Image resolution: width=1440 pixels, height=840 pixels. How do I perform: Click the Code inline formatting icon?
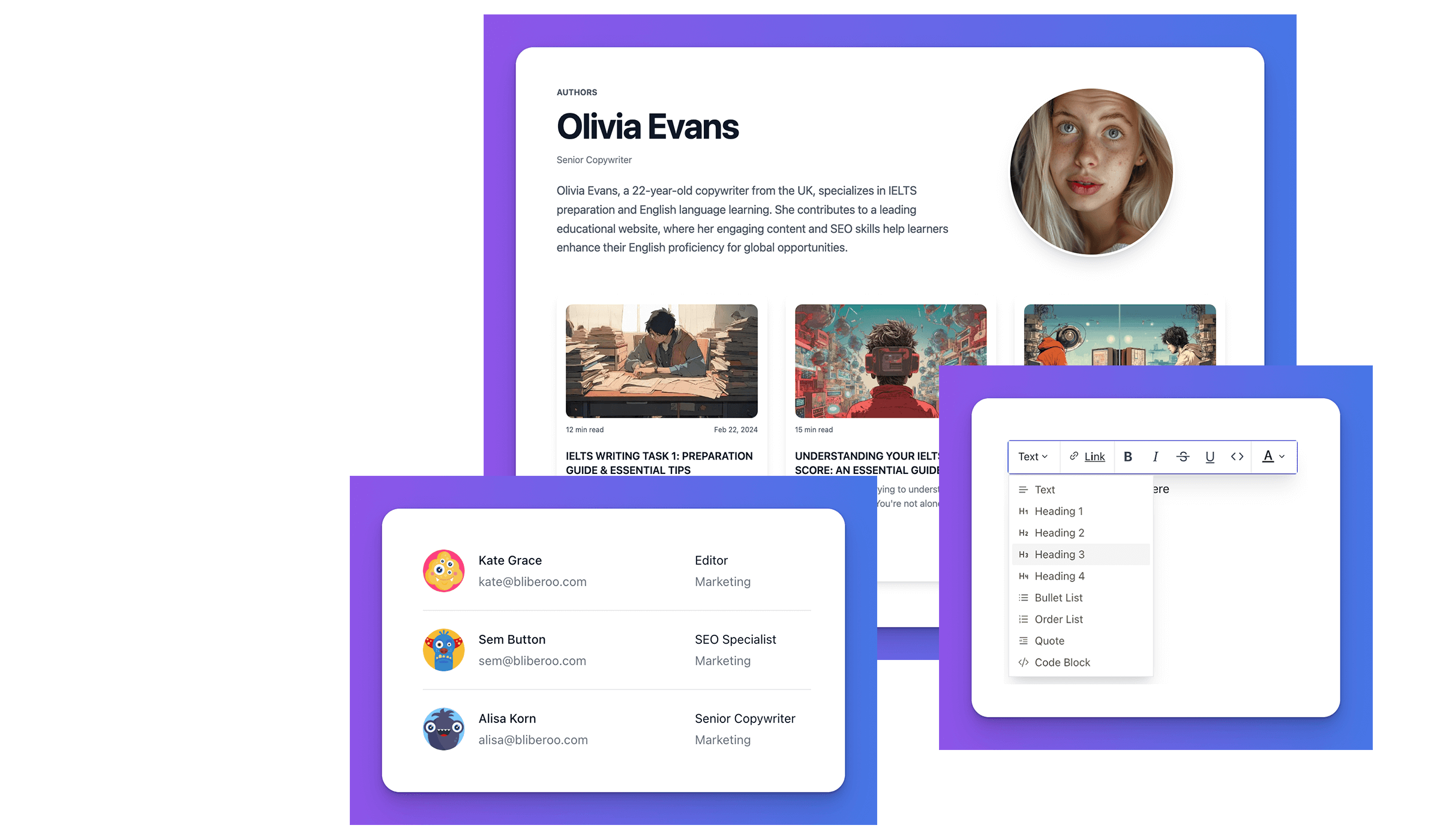click(1237, 456)
